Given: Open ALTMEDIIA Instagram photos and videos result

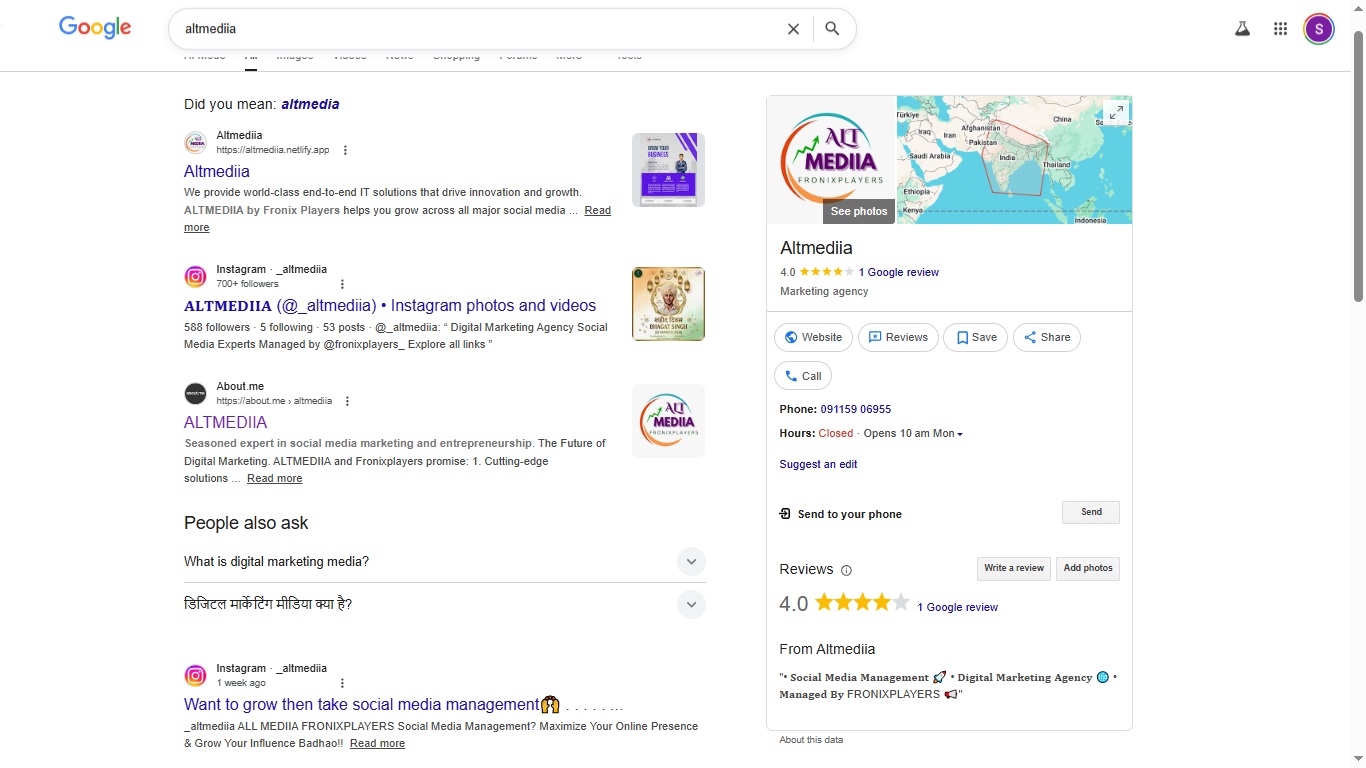Looking at the screenshot, I should tap(390, 306).
